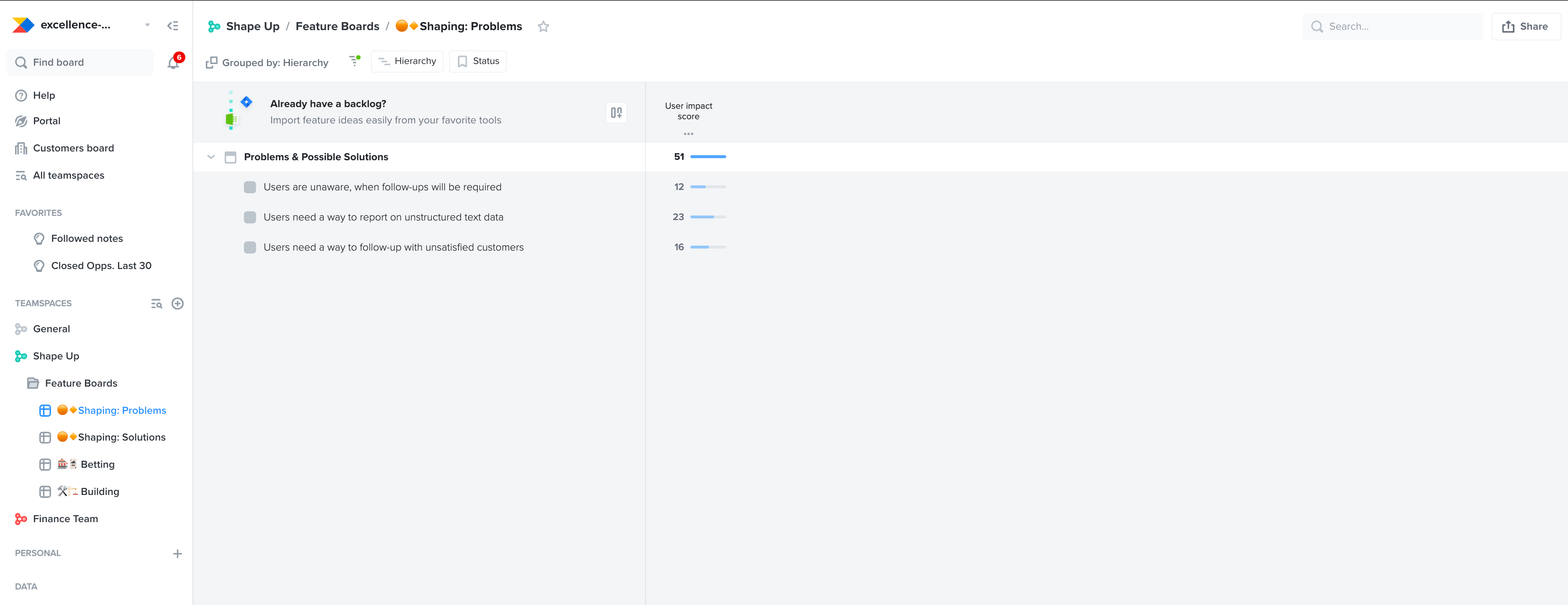Open the filter icon near Grouped by

[354, 61]
